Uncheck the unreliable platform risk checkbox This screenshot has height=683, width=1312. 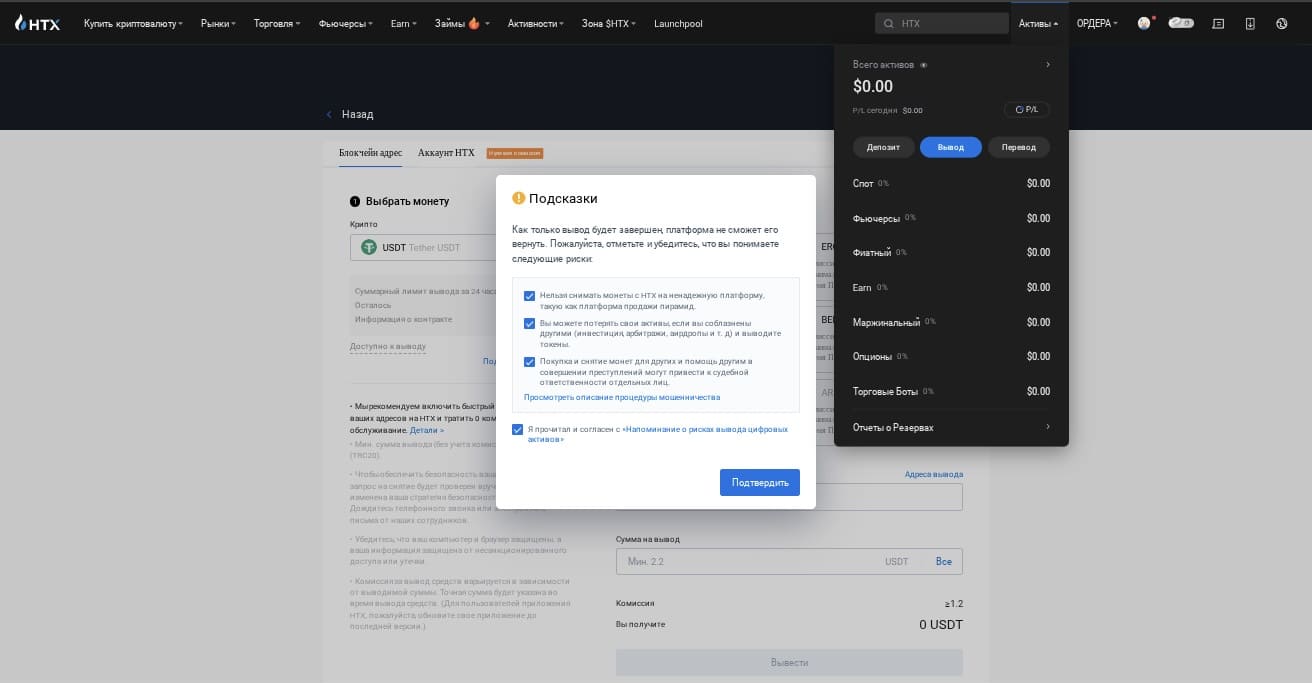530,296
